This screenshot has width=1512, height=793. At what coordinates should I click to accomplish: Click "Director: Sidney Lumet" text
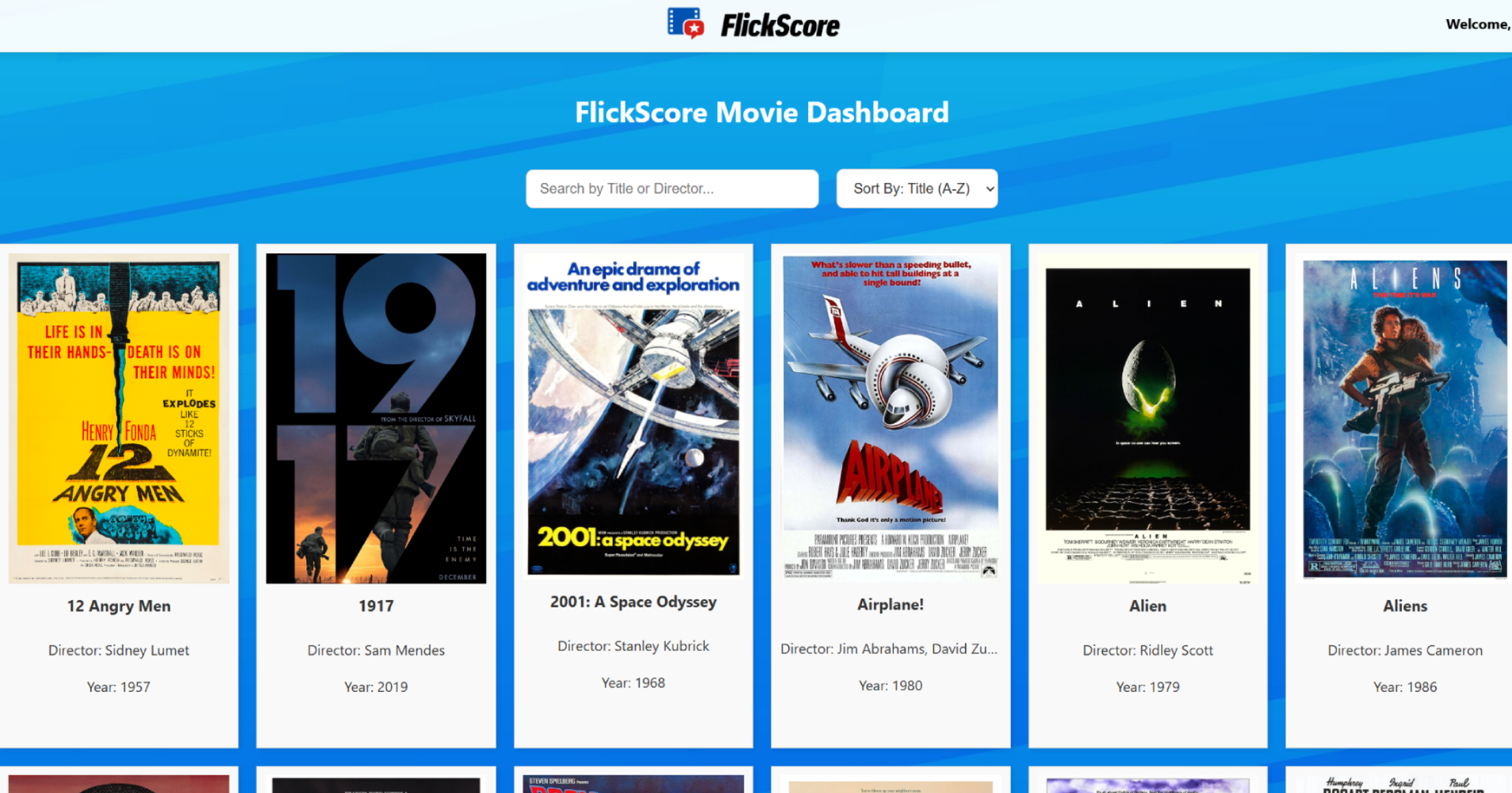tap(119, 650)
